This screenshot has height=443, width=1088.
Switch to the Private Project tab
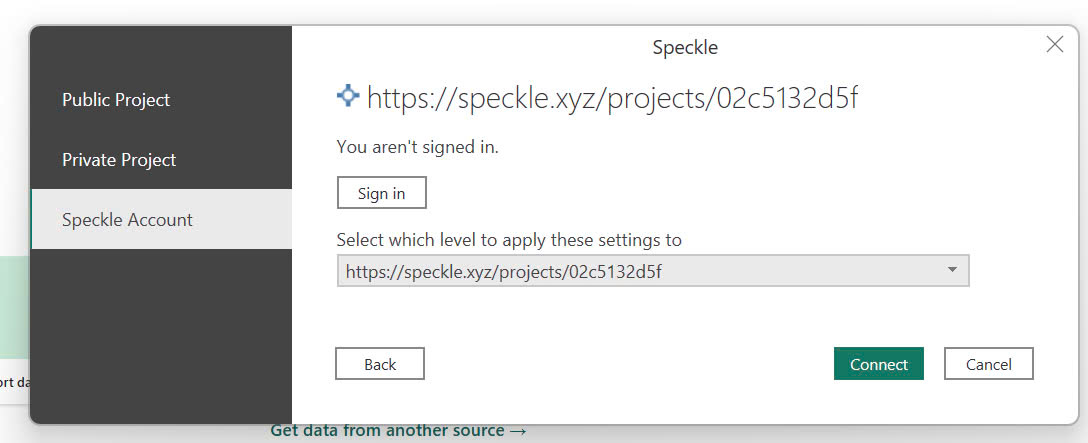click(x=119, y=160)
